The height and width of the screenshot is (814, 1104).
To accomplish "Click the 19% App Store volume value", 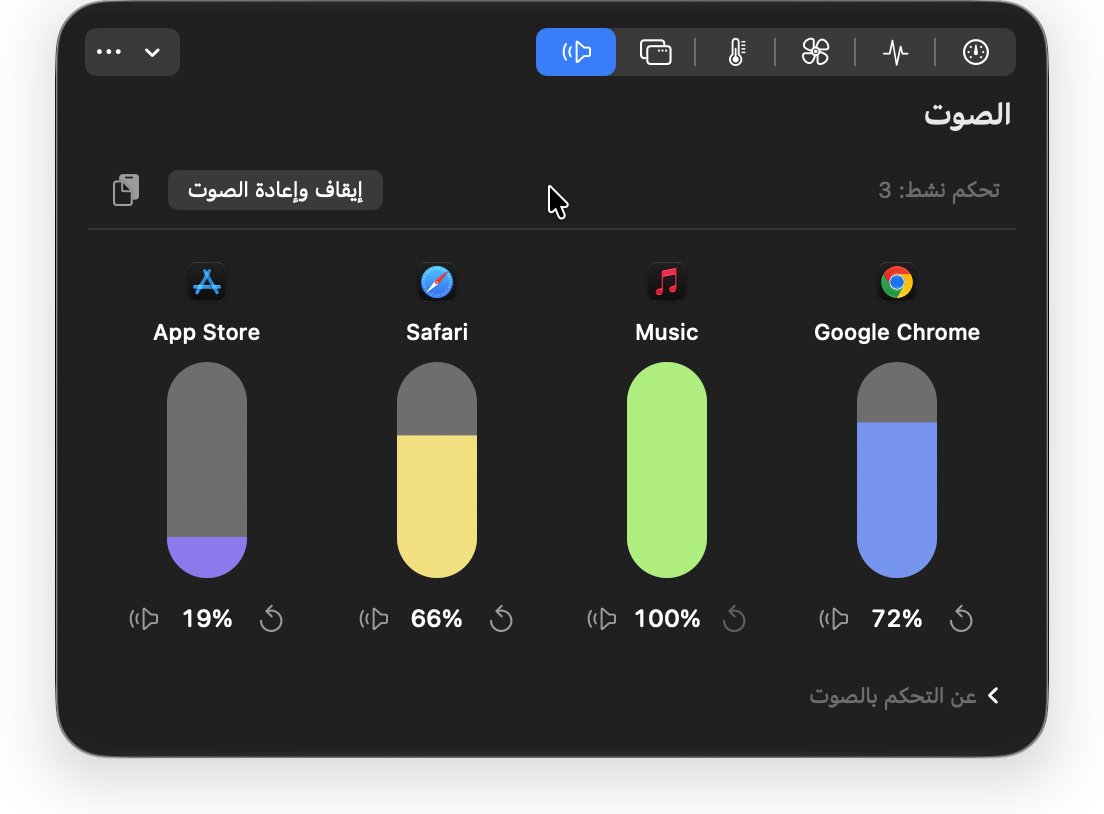I will pyautogui.click(x=207, y=619).
